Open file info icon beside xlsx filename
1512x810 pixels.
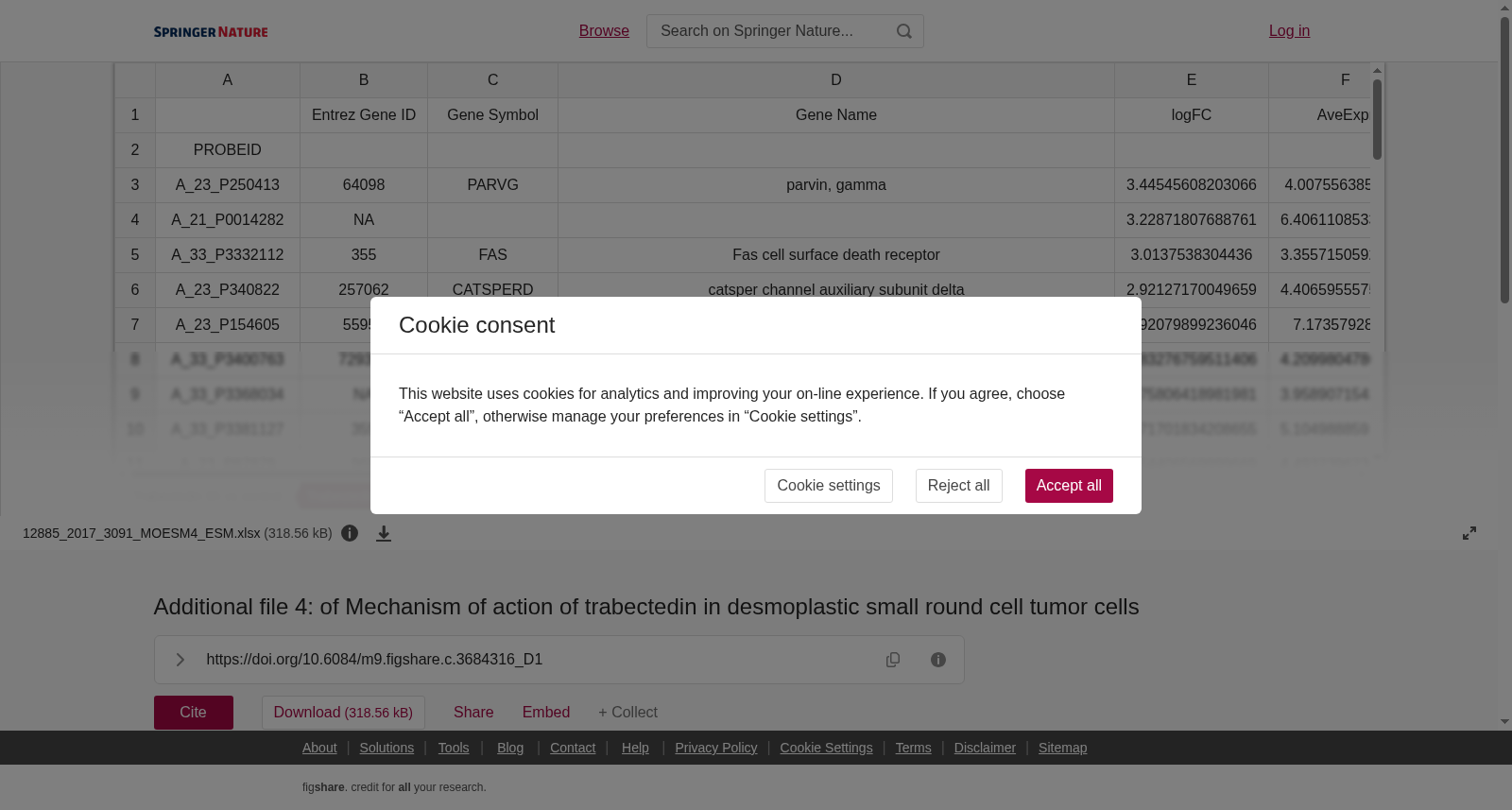(350, 533)
